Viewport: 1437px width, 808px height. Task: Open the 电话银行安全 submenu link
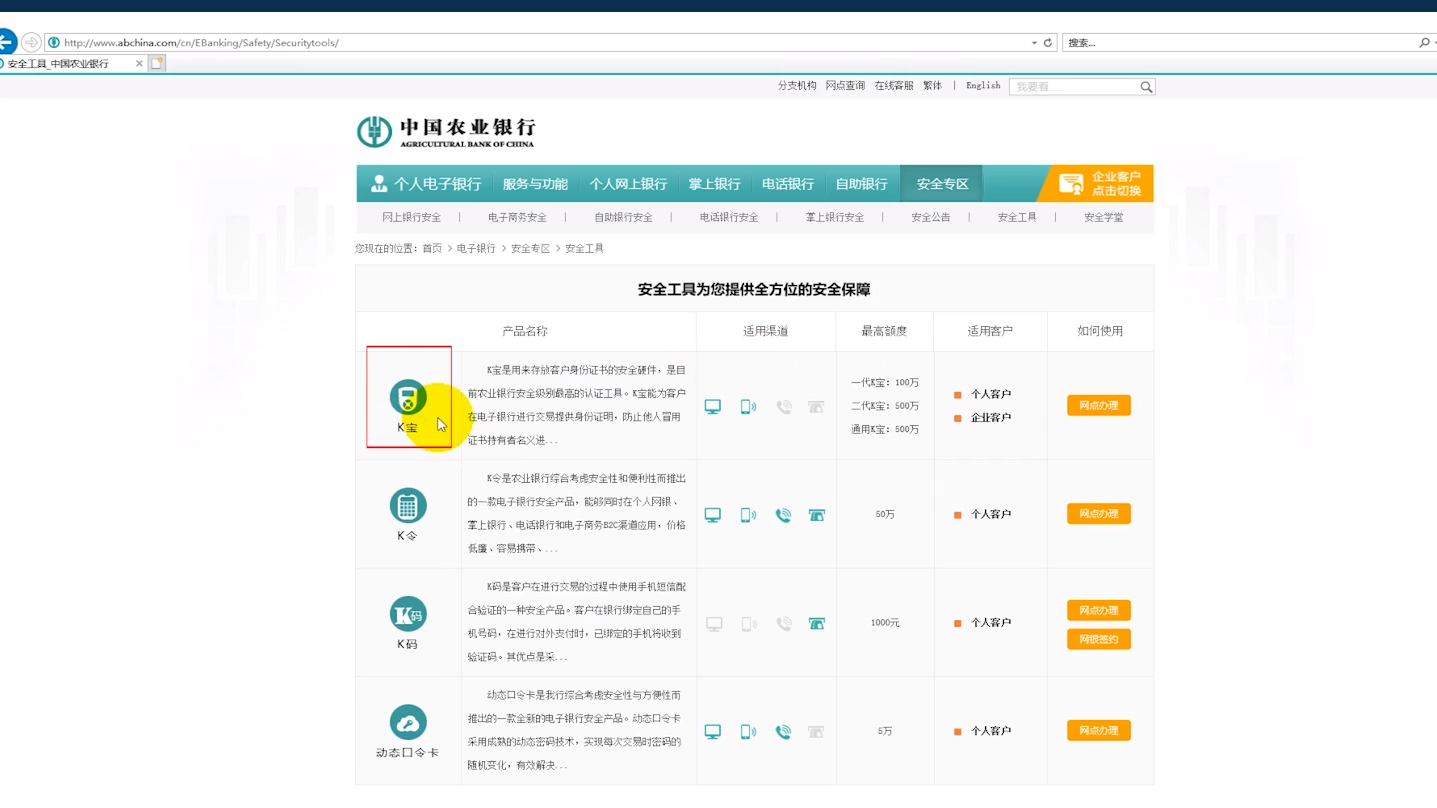click(729, 217)
